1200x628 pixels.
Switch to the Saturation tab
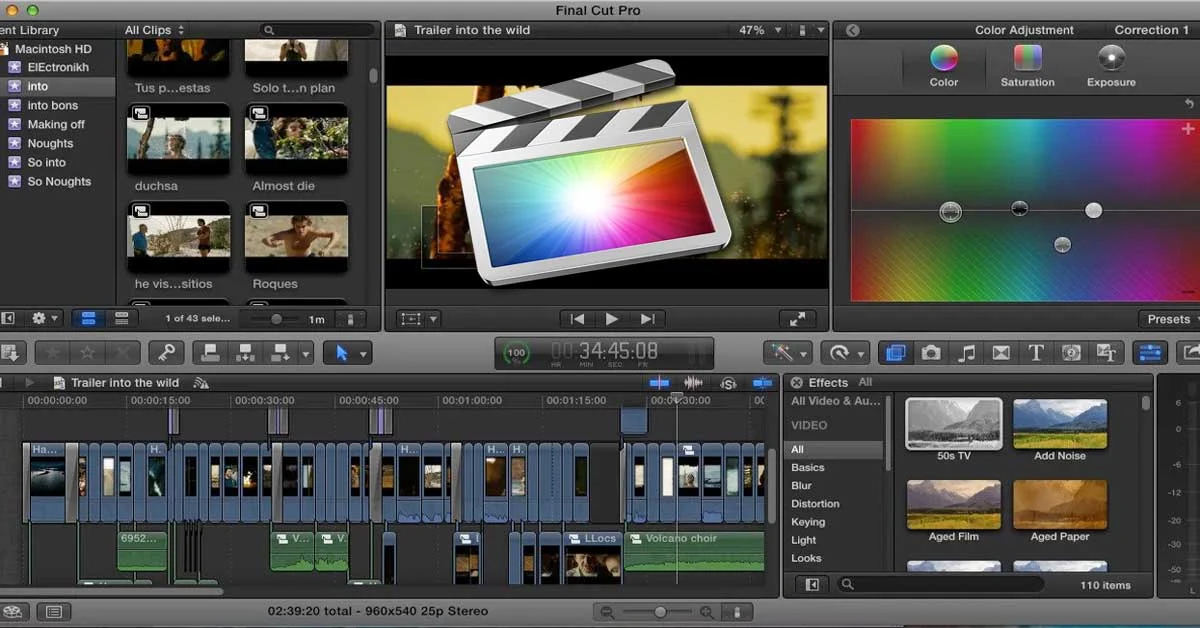tap(1027, 66)
